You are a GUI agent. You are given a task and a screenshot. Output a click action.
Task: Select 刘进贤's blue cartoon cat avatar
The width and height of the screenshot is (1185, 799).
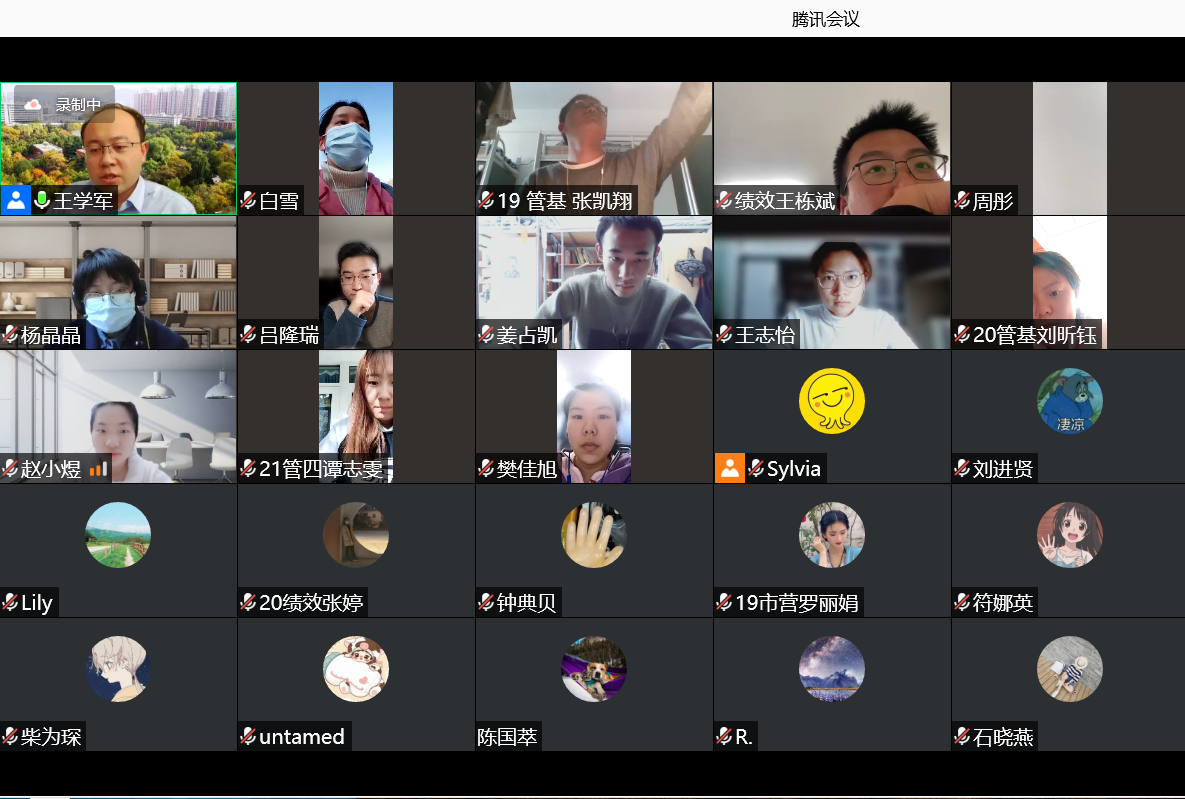[1069, 401]
